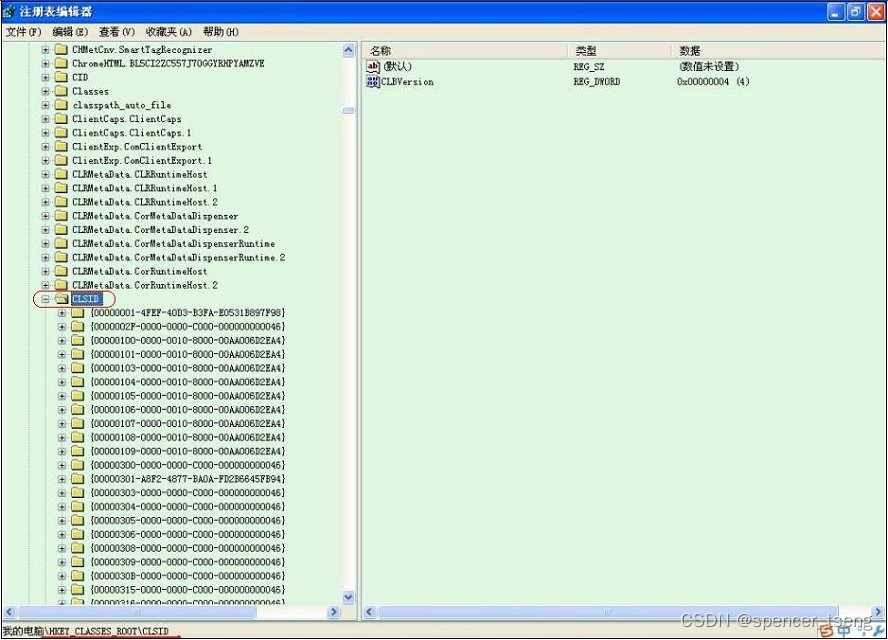888x640 pixels.
Task: Collapse the CLSID node with its minus box
Action: [x=44, y=298]
